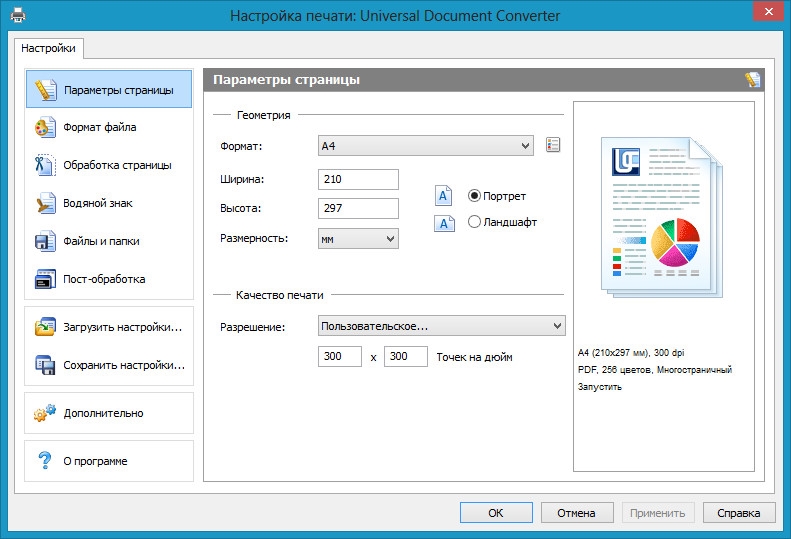Viewport: 791px width, 539px height.
Task: Select the Ландшафт orientation radio button
Action: 475,222
